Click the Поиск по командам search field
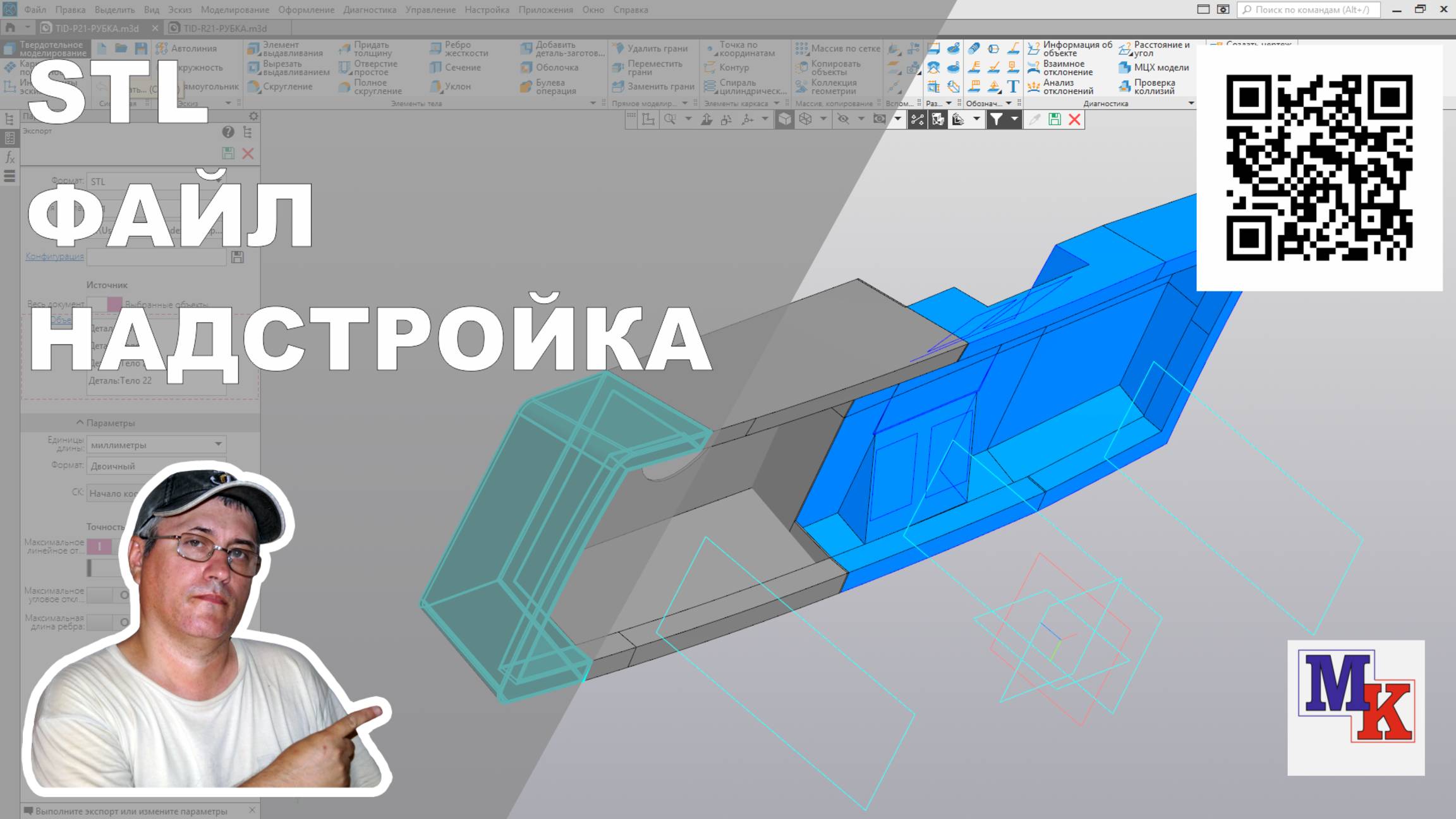This screenshot has width=1456, height=819. [x=1308, y=9]
